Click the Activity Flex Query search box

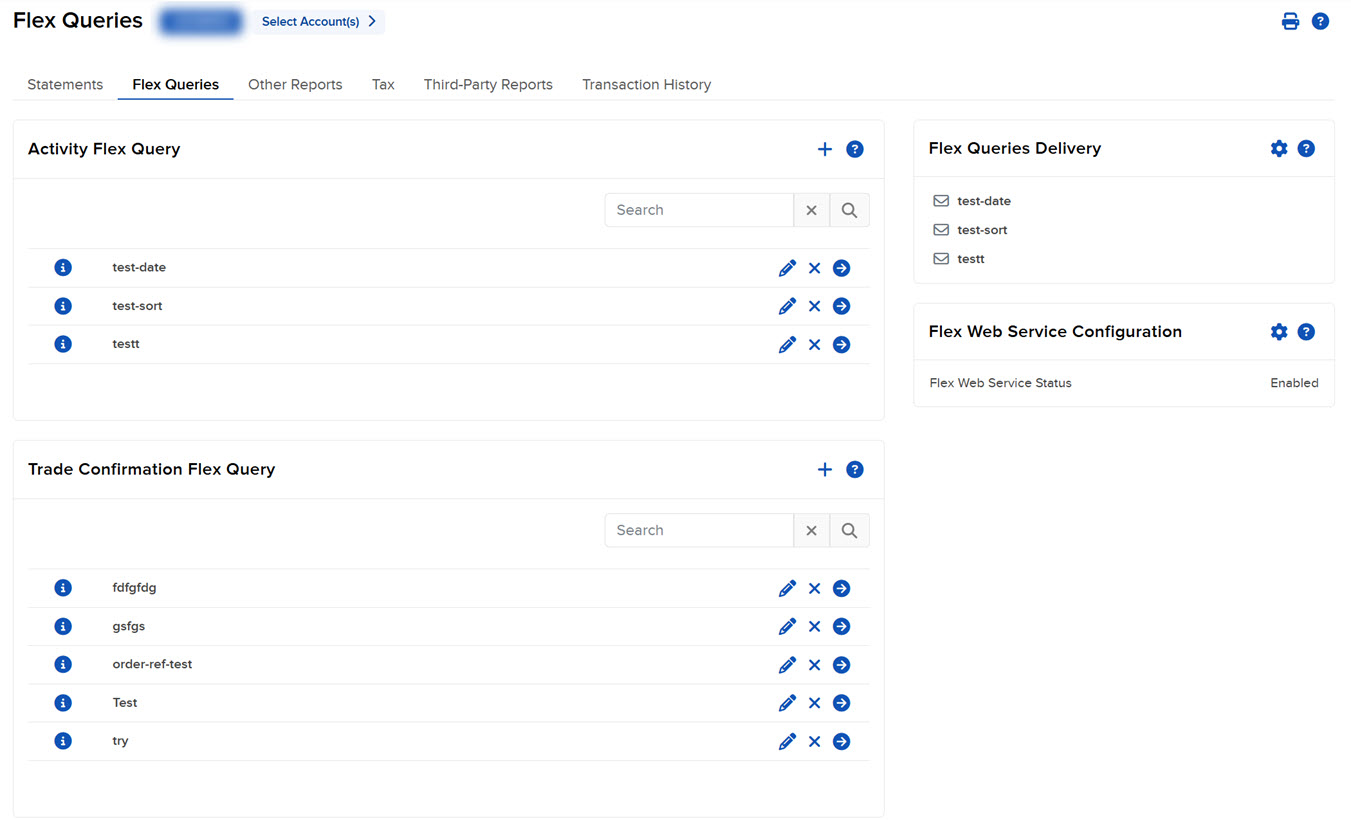[699, 209]
